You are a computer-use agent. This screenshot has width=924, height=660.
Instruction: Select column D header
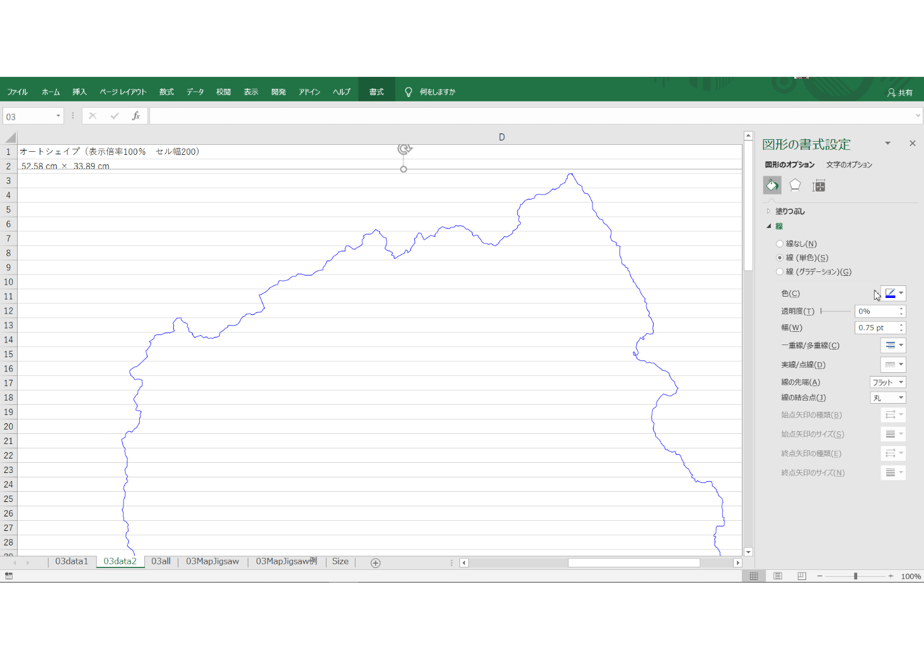coord(501,137)
